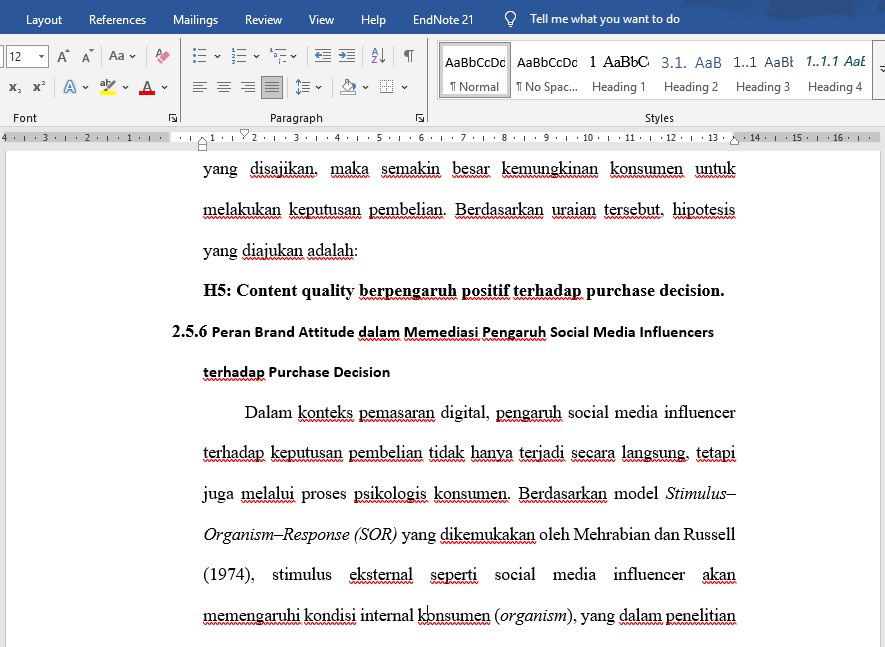The height and width of the screenshot is (647, 885).
Task: Apply No Spacing style
Action: 547,70
